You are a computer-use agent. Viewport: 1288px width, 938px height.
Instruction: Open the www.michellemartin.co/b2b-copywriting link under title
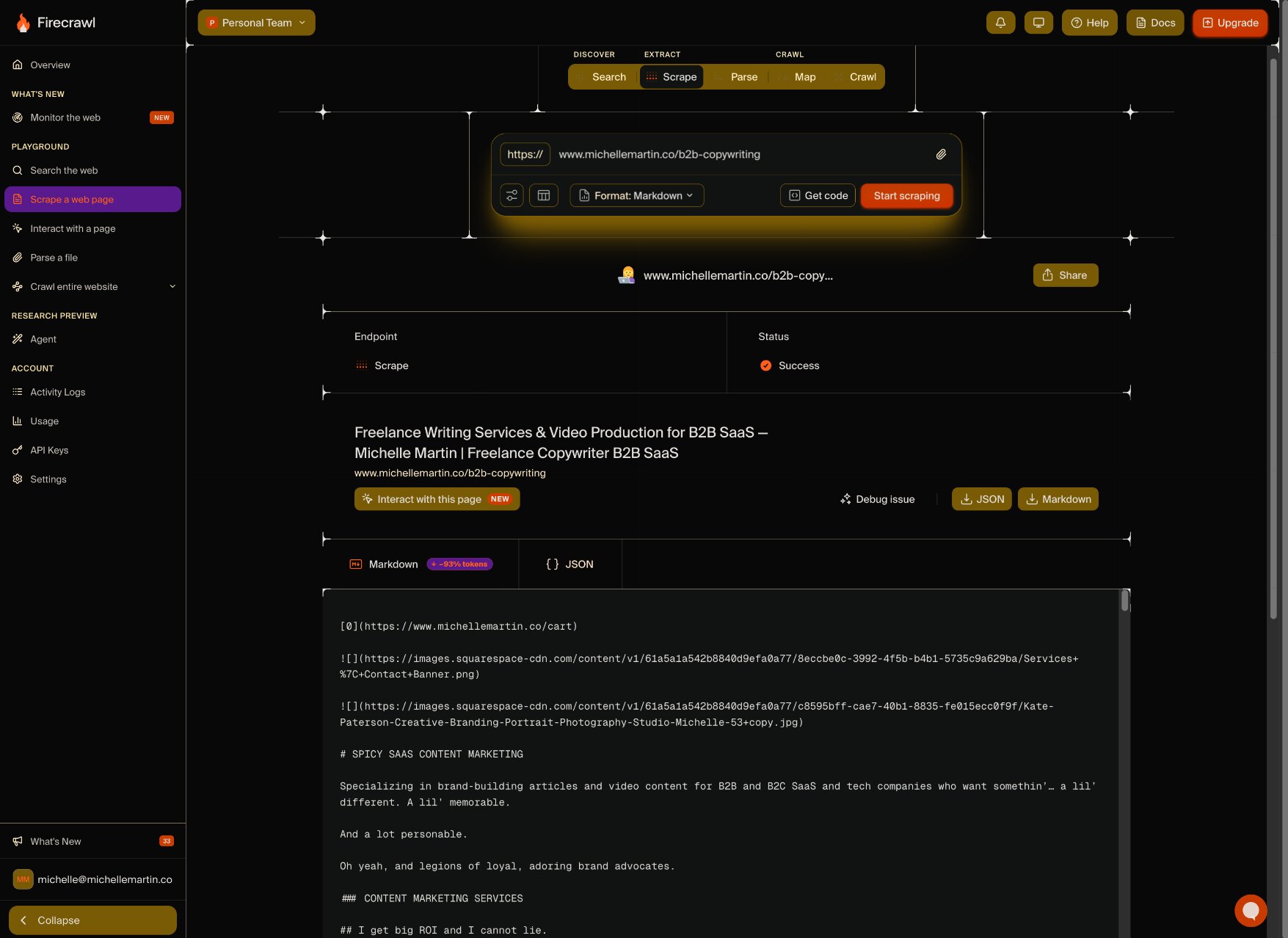coord(450,473)
